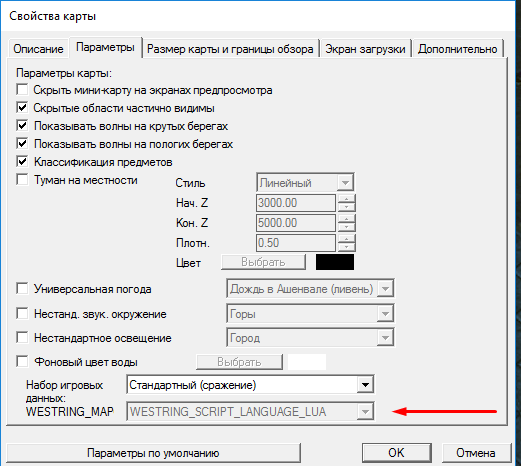Decrease the Кон. Z value with down arrow
The width and height of the screenshot is (521, 466).
[347, 227]
